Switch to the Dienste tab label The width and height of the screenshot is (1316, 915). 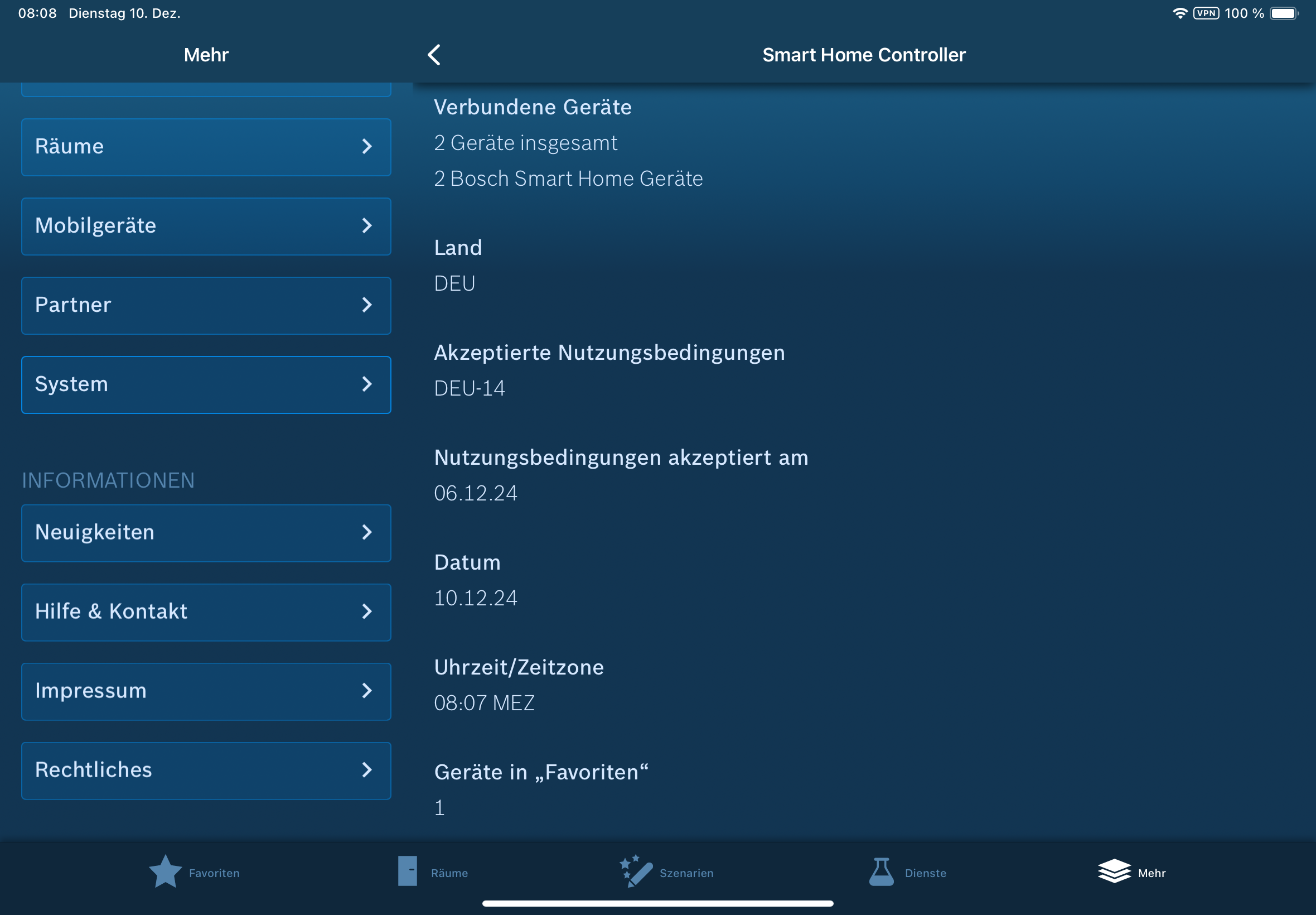925,873
